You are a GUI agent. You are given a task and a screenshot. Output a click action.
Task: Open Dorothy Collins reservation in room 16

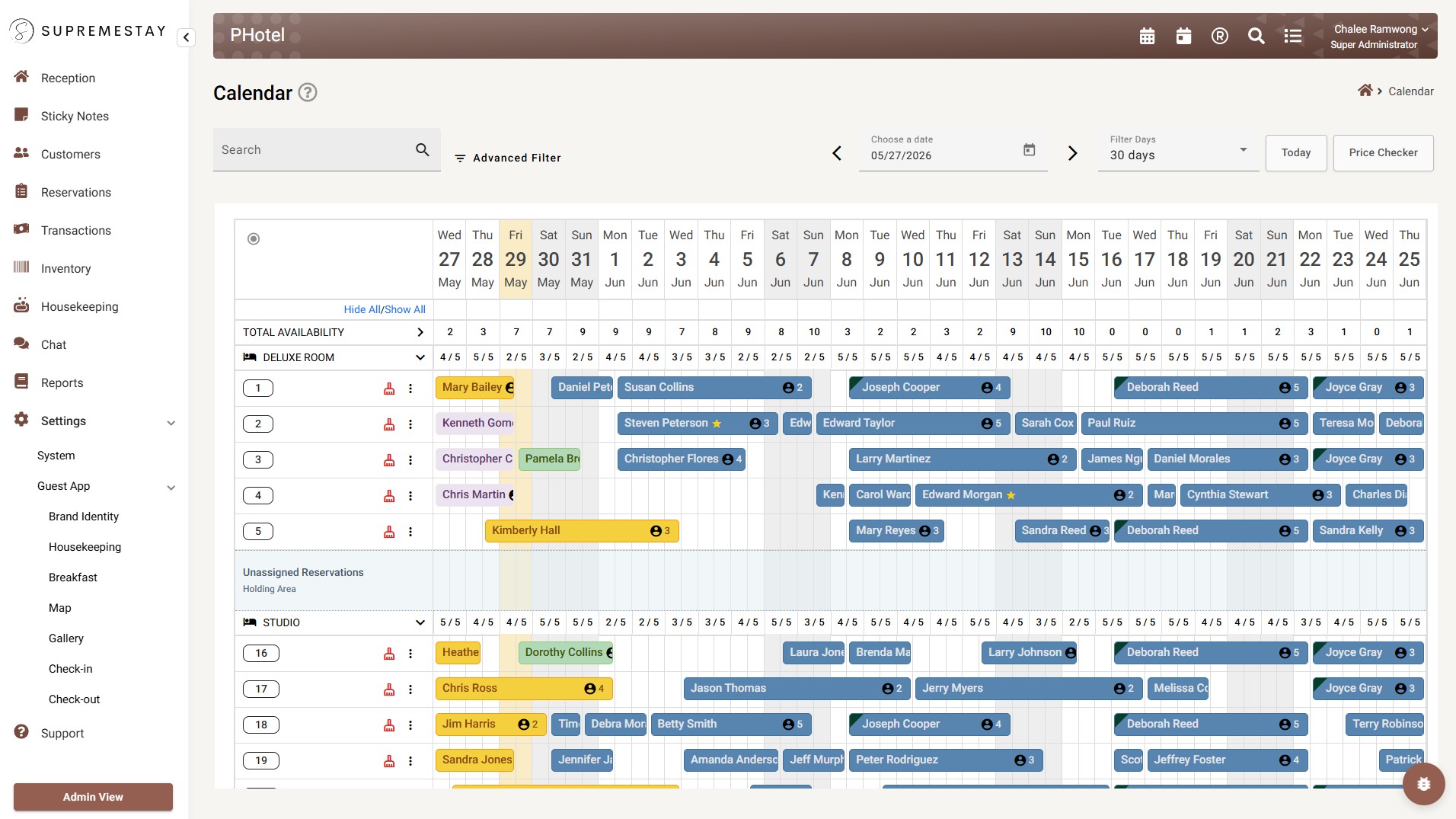[566, 653]
